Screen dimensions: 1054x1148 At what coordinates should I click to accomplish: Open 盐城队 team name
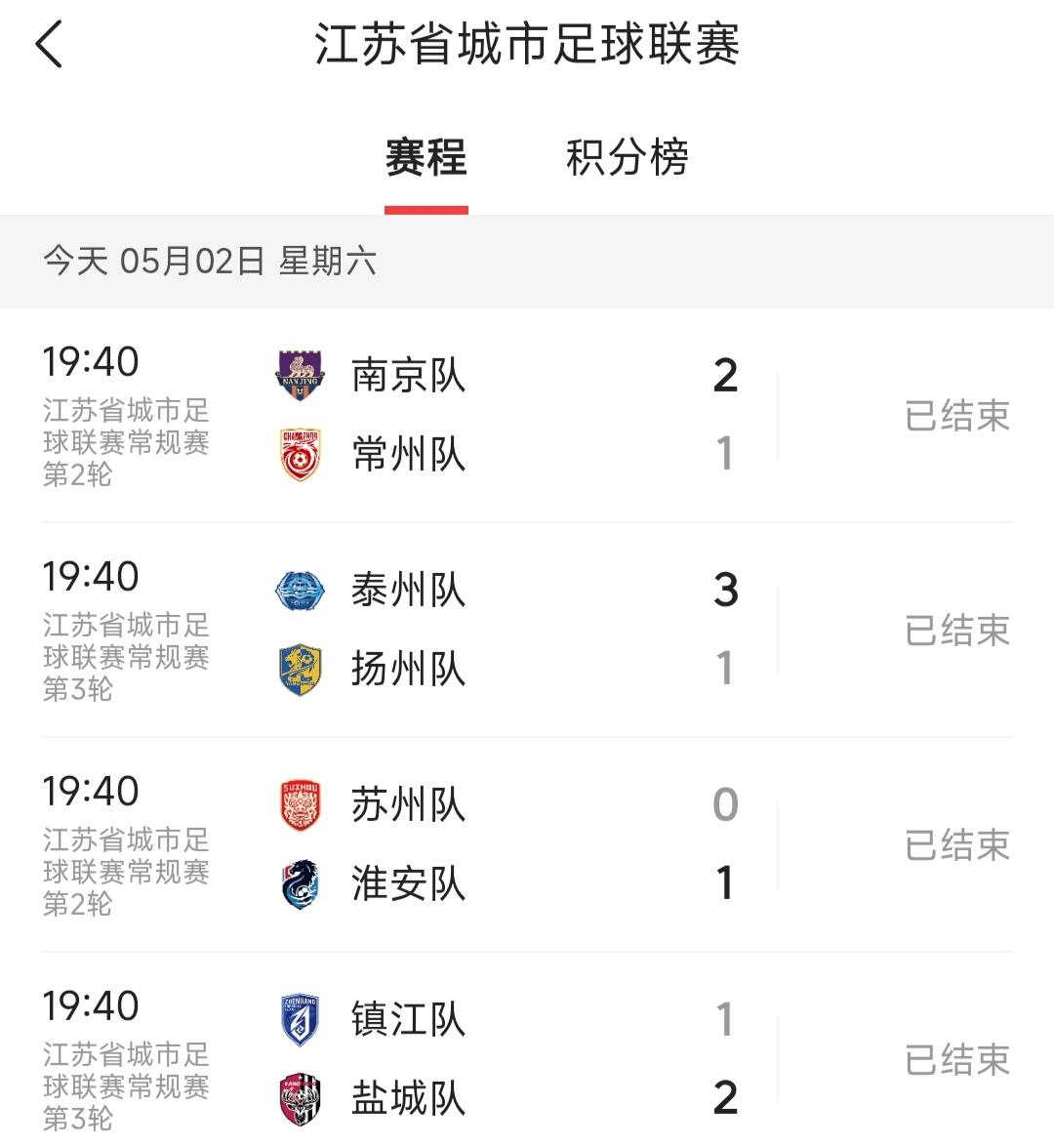[408, 1098]
